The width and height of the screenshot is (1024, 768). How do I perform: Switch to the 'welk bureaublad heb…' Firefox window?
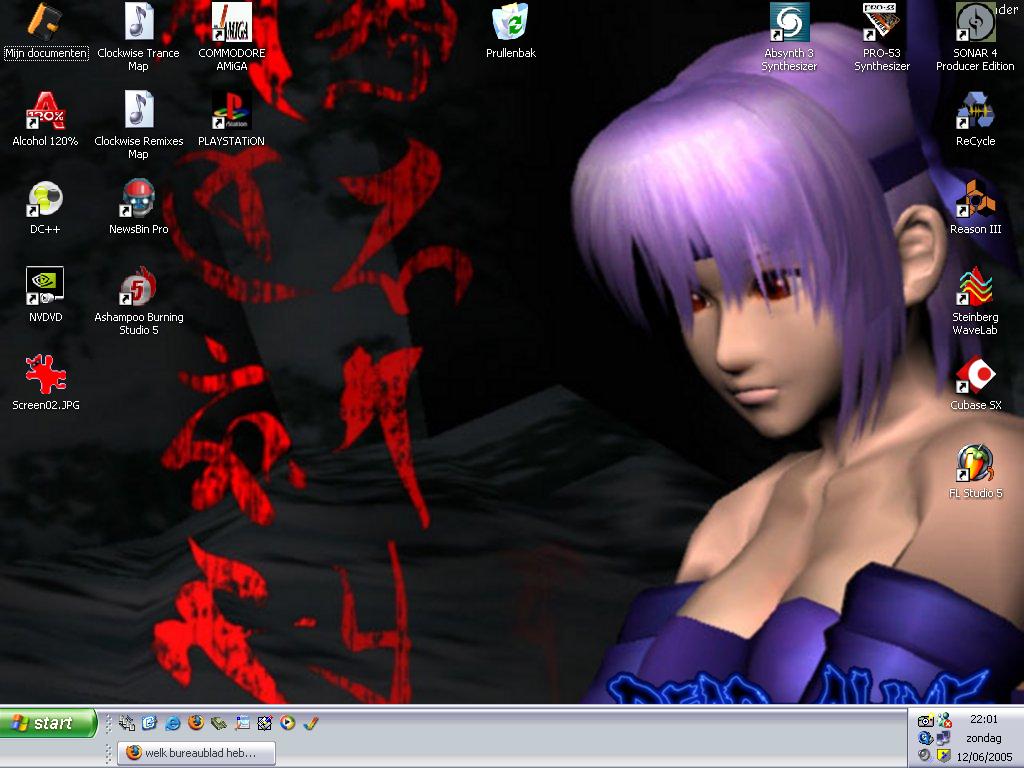(x=196, y=753)
